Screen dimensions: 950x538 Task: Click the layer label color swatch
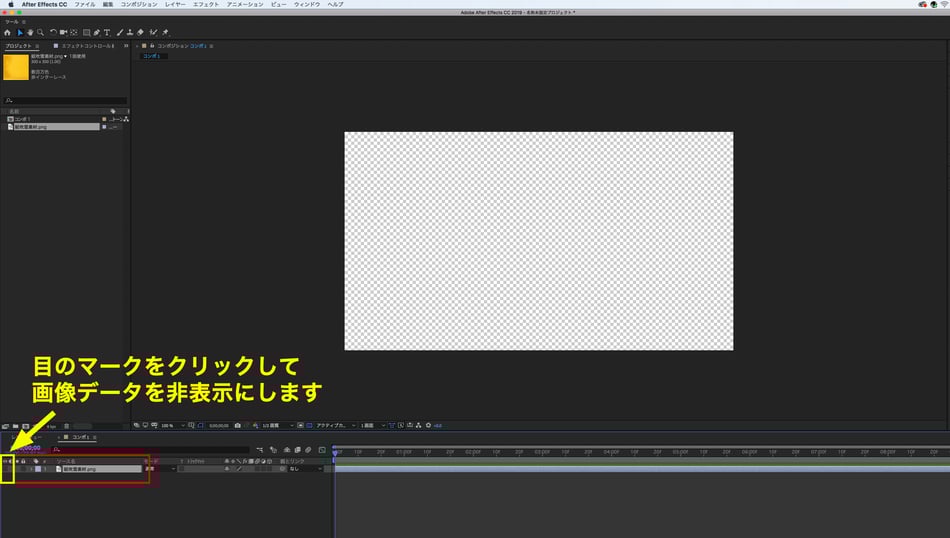coord(39,468)
